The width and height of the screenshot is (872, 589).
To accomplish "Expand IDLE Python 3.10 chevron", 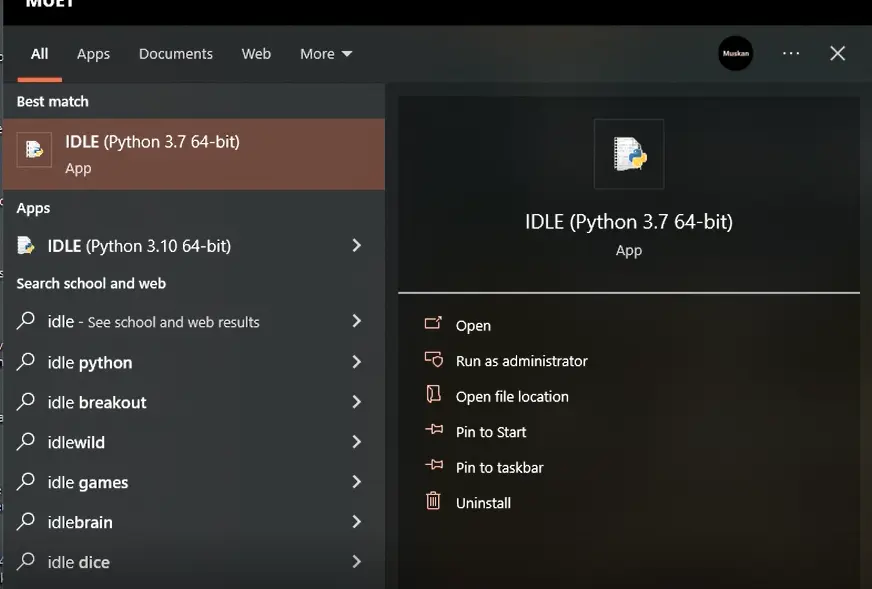I will tap(356, 245).
